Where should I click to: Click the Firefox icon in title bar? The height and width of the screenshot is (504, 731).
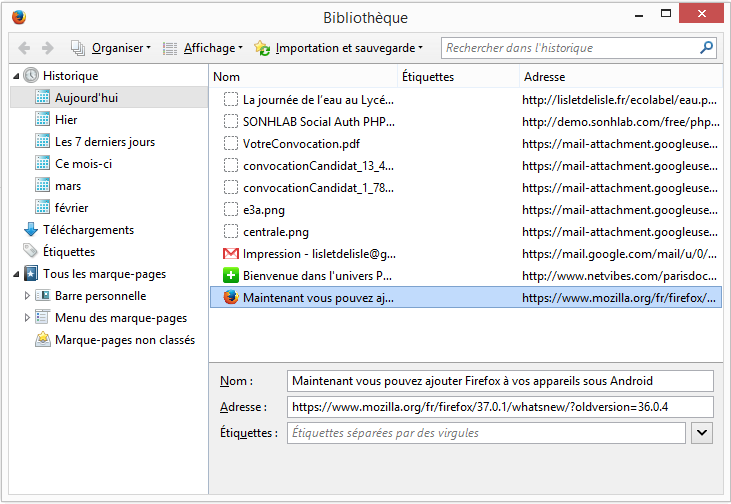click(18, 17)
